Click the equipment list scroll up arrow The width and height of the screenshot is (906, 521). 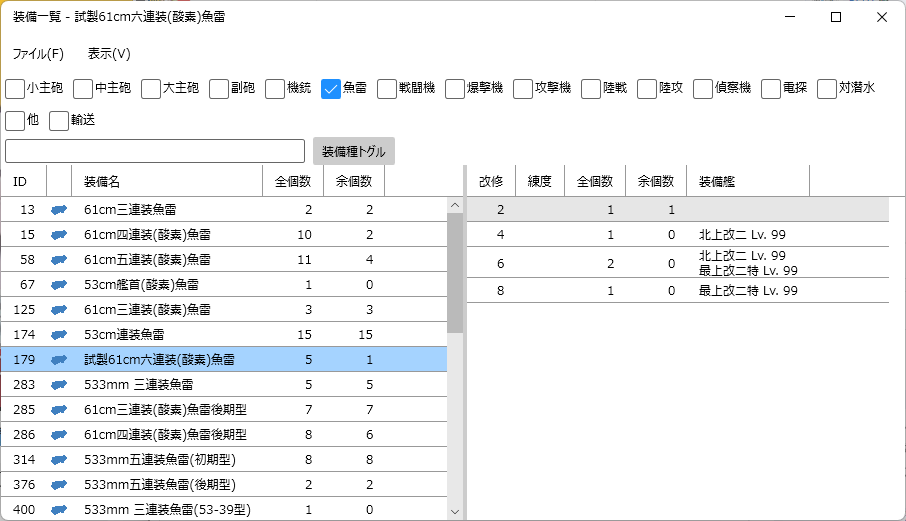point(455,205)
